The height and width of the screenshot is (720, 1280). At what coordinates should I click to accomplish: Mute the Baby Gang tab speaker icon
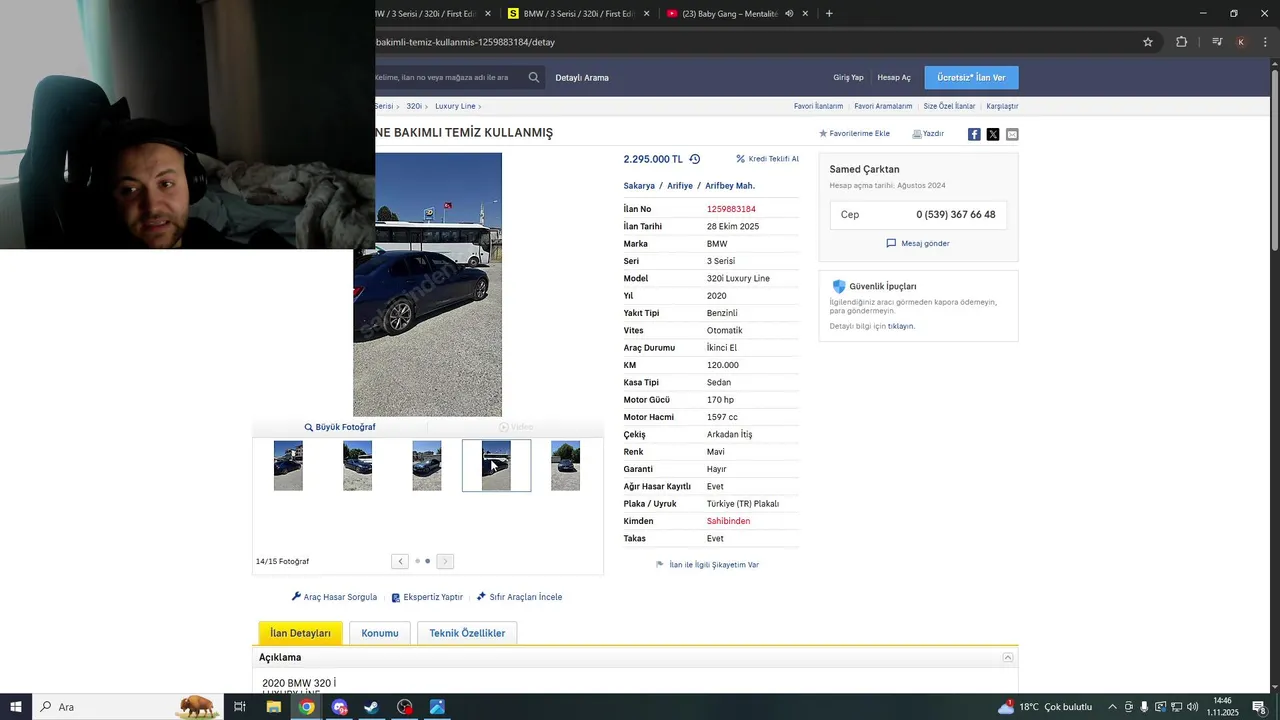[789, 14]
